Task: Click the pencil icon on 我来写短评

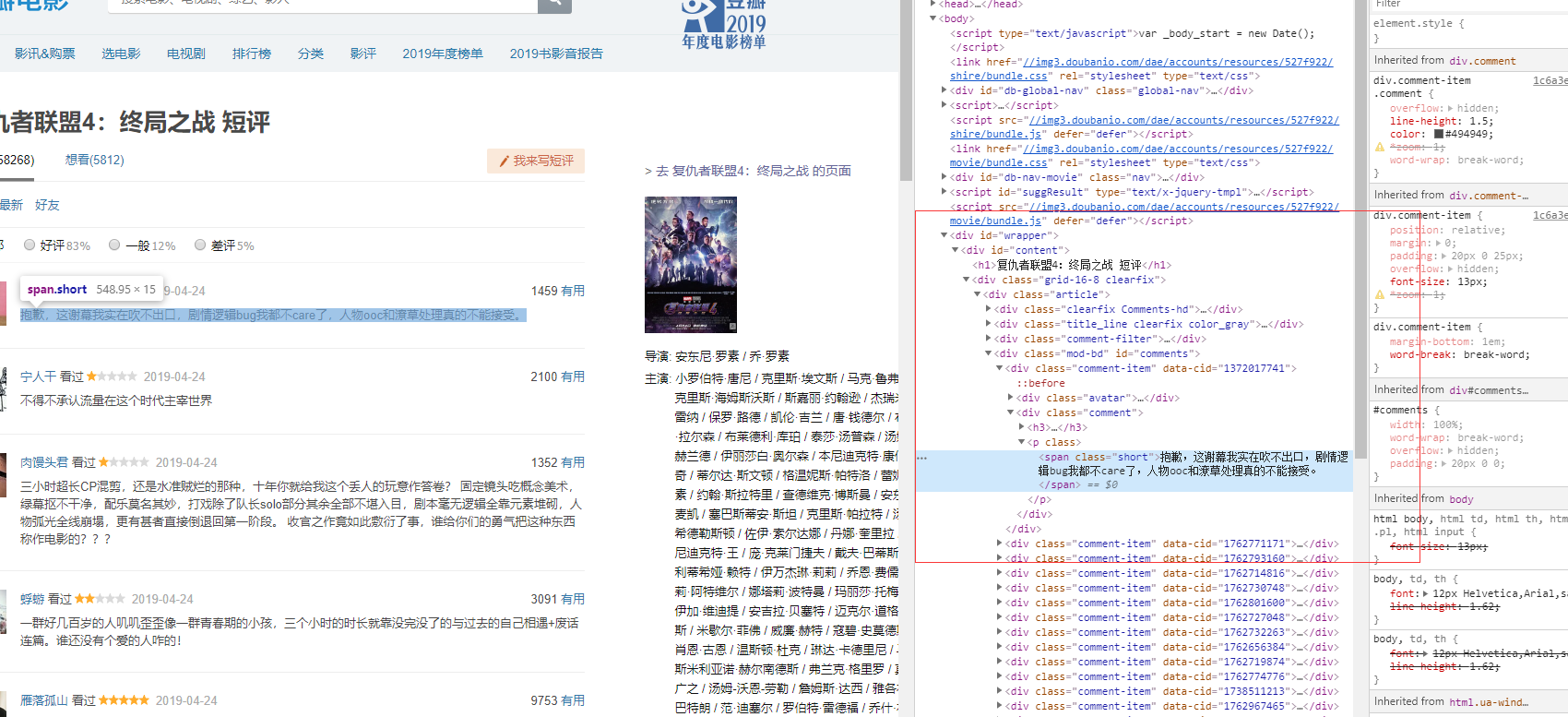Action: [505, 161]
